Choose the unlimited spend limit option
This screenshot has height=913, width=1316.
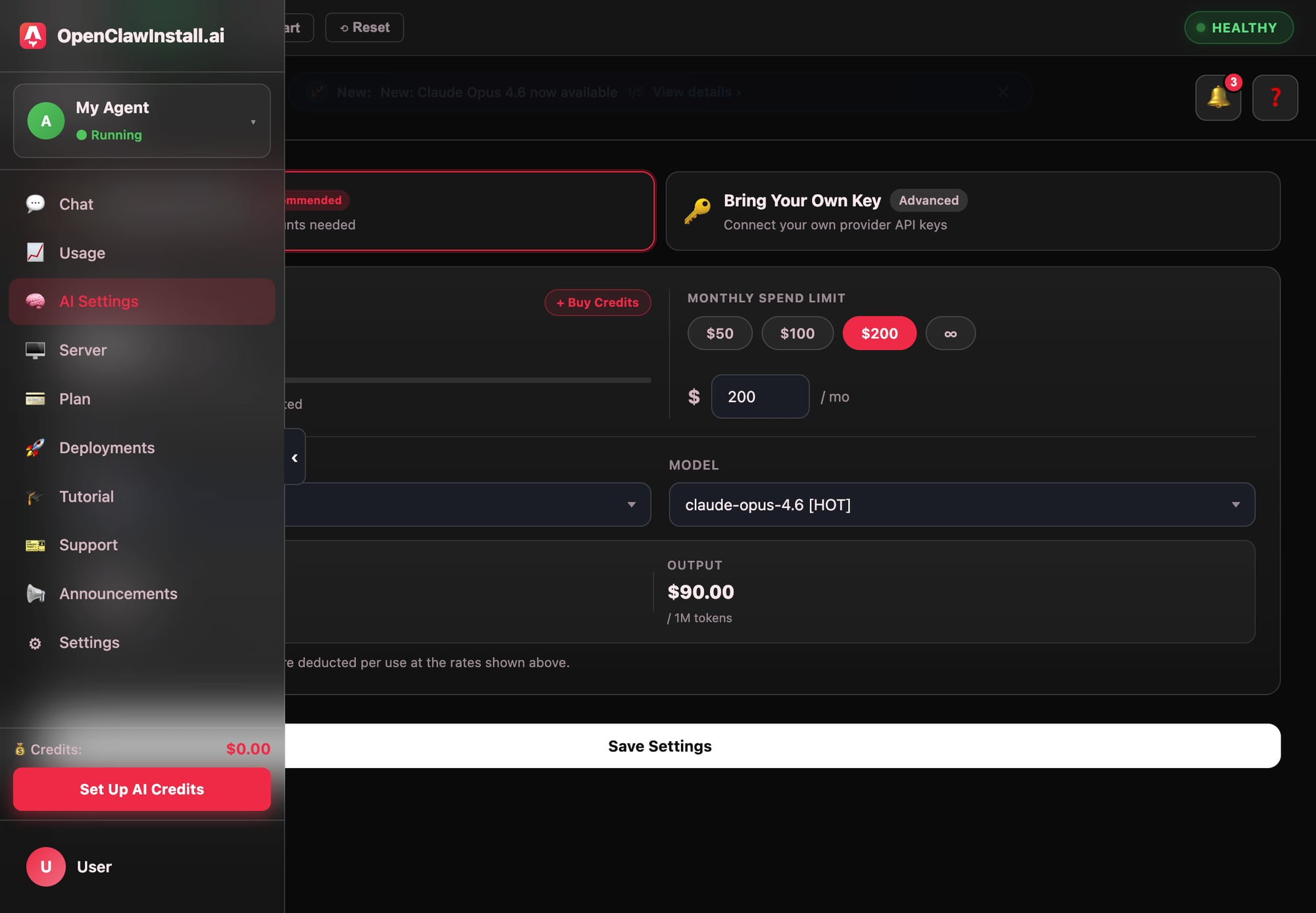pyautogui.click(x=950, y=333)
